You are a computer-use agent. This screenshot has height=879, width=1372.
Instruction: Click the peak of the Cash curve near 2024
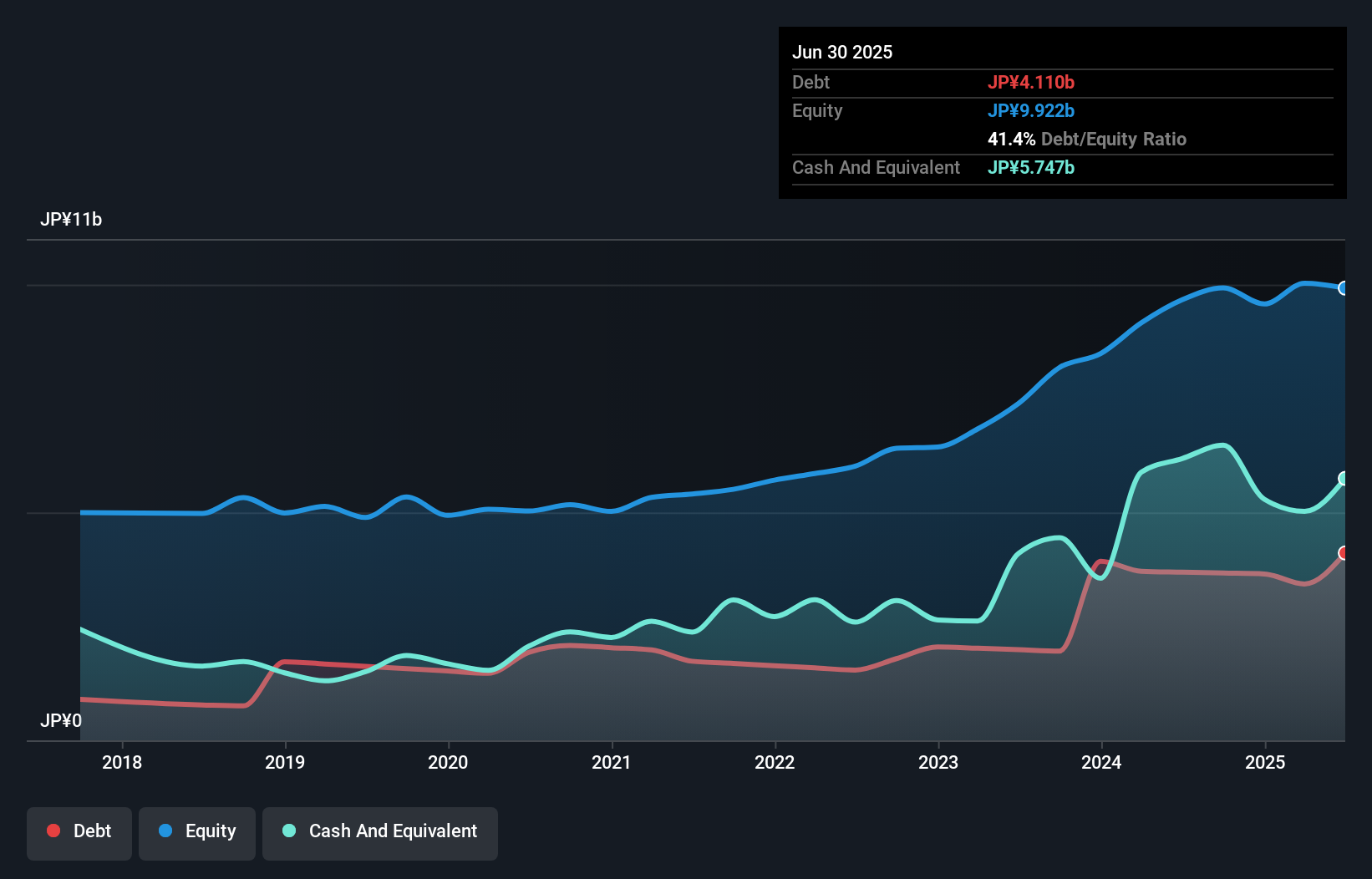[1222, 445]
